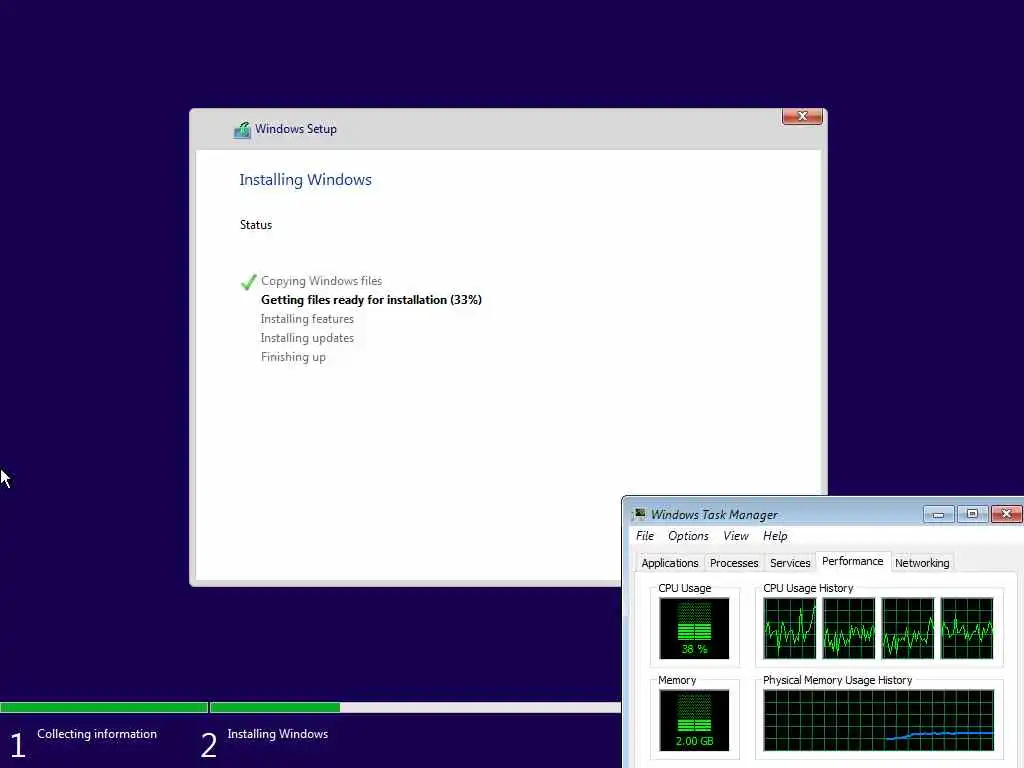Click 'Installing Windows' heading text
The height and width of the screenshot is (768, 1024).
click(x=305, y=180)
